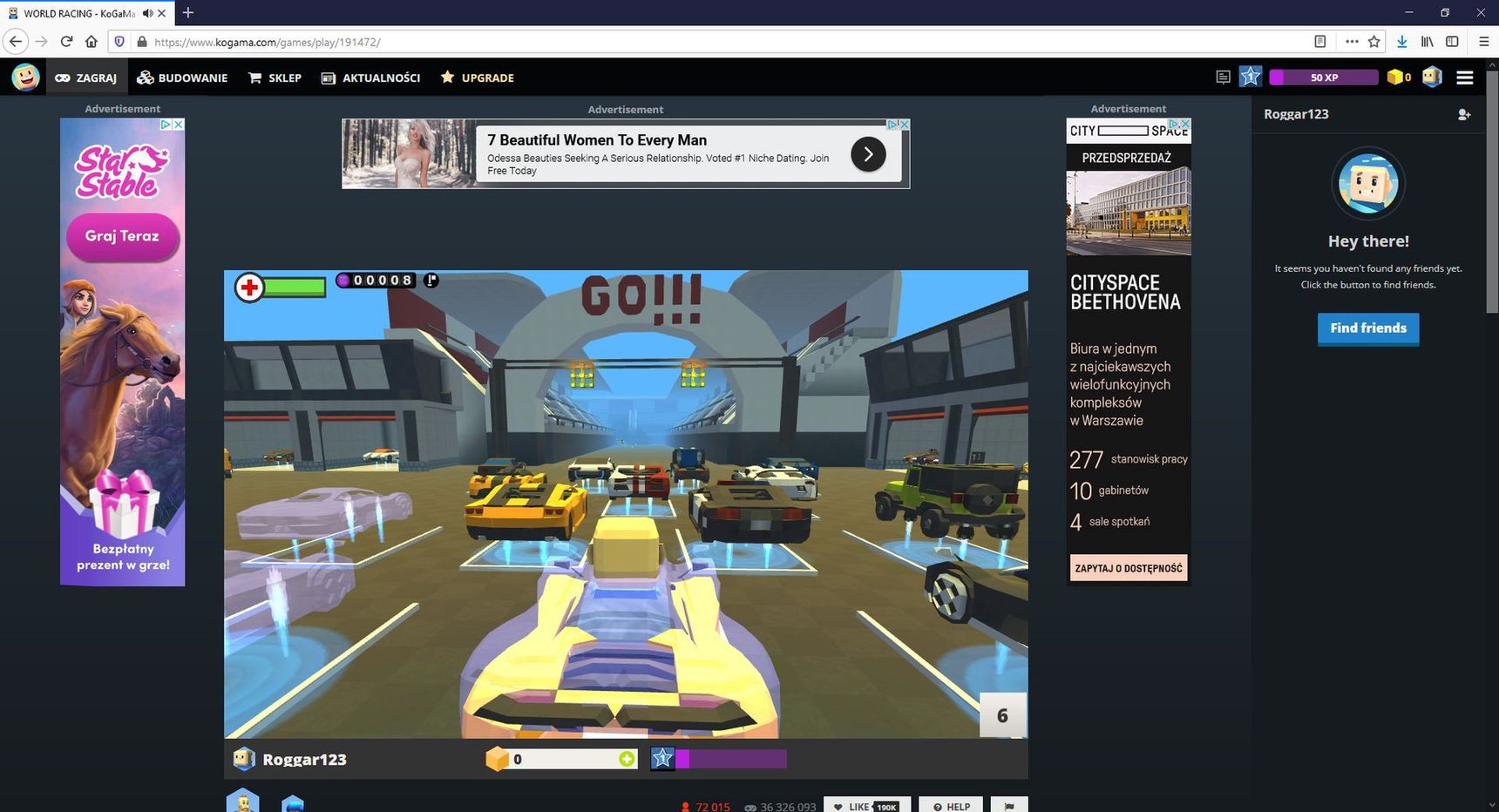Bookmark this page with star
This screenshot has width=1499, height=812.
coord(1374,41)
